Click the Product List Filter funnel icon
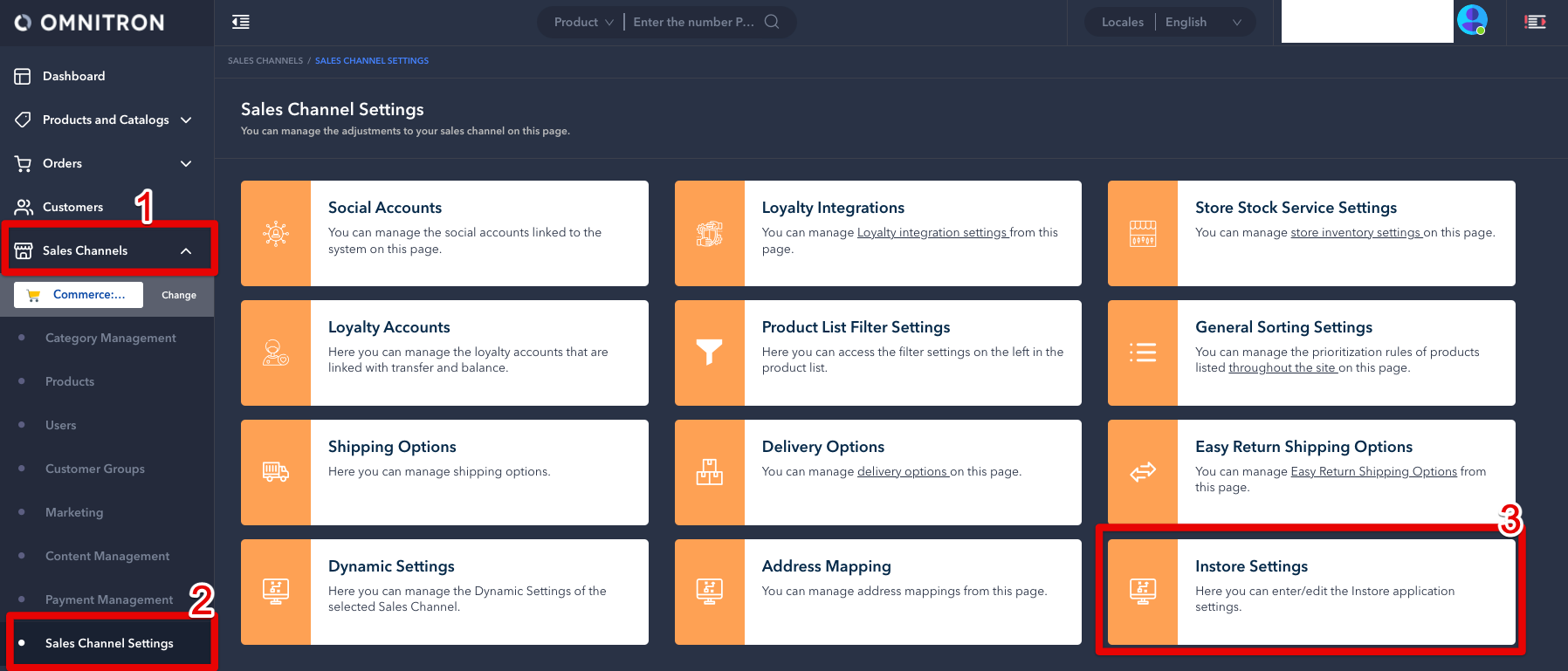Viewport: 1568px width, 671px height. pos(709,353)
